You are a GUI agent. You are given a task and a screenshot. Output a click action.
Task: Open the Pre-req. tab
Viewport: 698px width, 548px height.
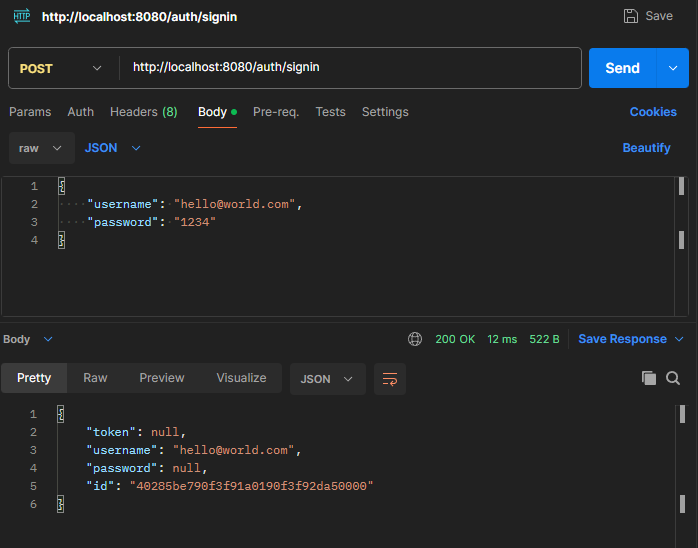[276, 112]
